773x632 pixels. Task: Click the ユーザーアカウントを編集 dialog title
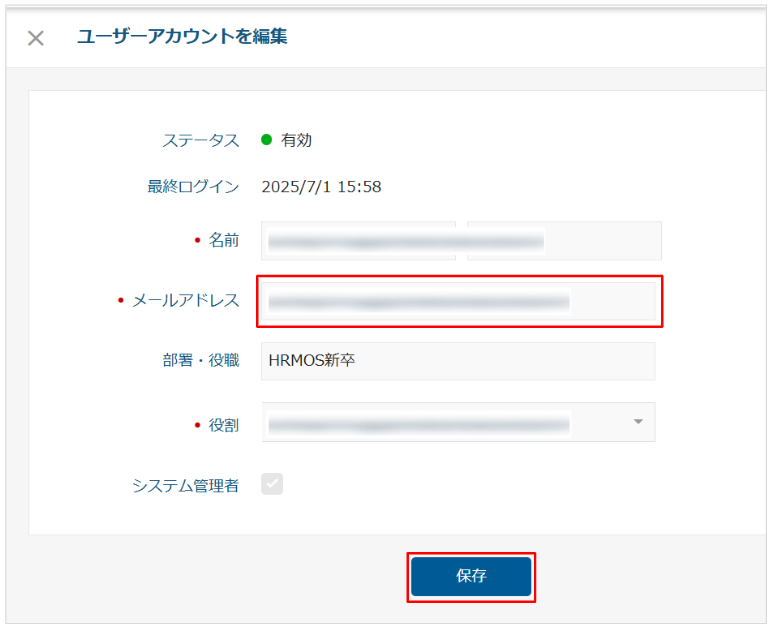pos(182,37)
